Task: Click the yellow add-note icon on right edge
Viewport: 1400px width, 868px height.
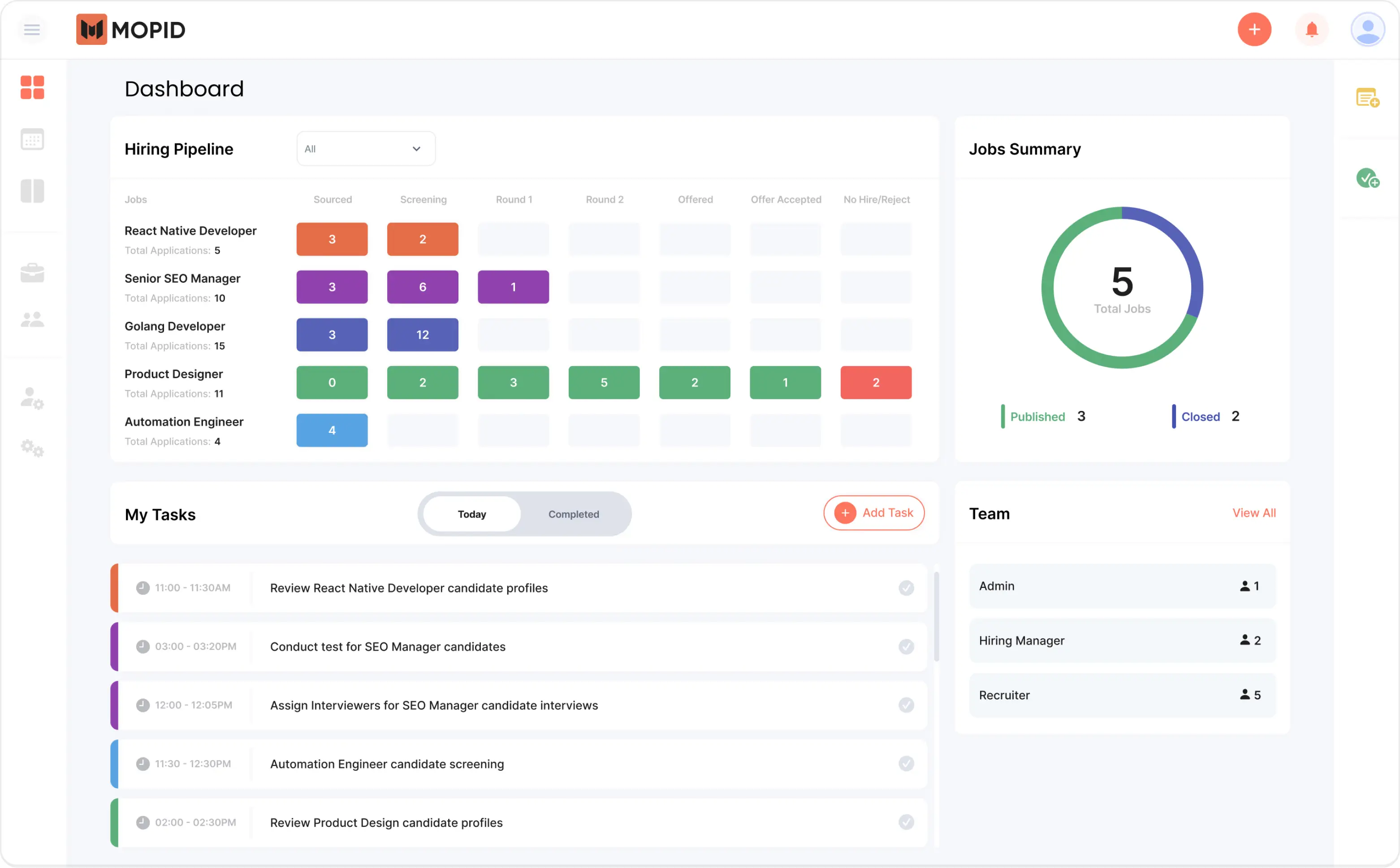Action: click(x=1368, y=97)
